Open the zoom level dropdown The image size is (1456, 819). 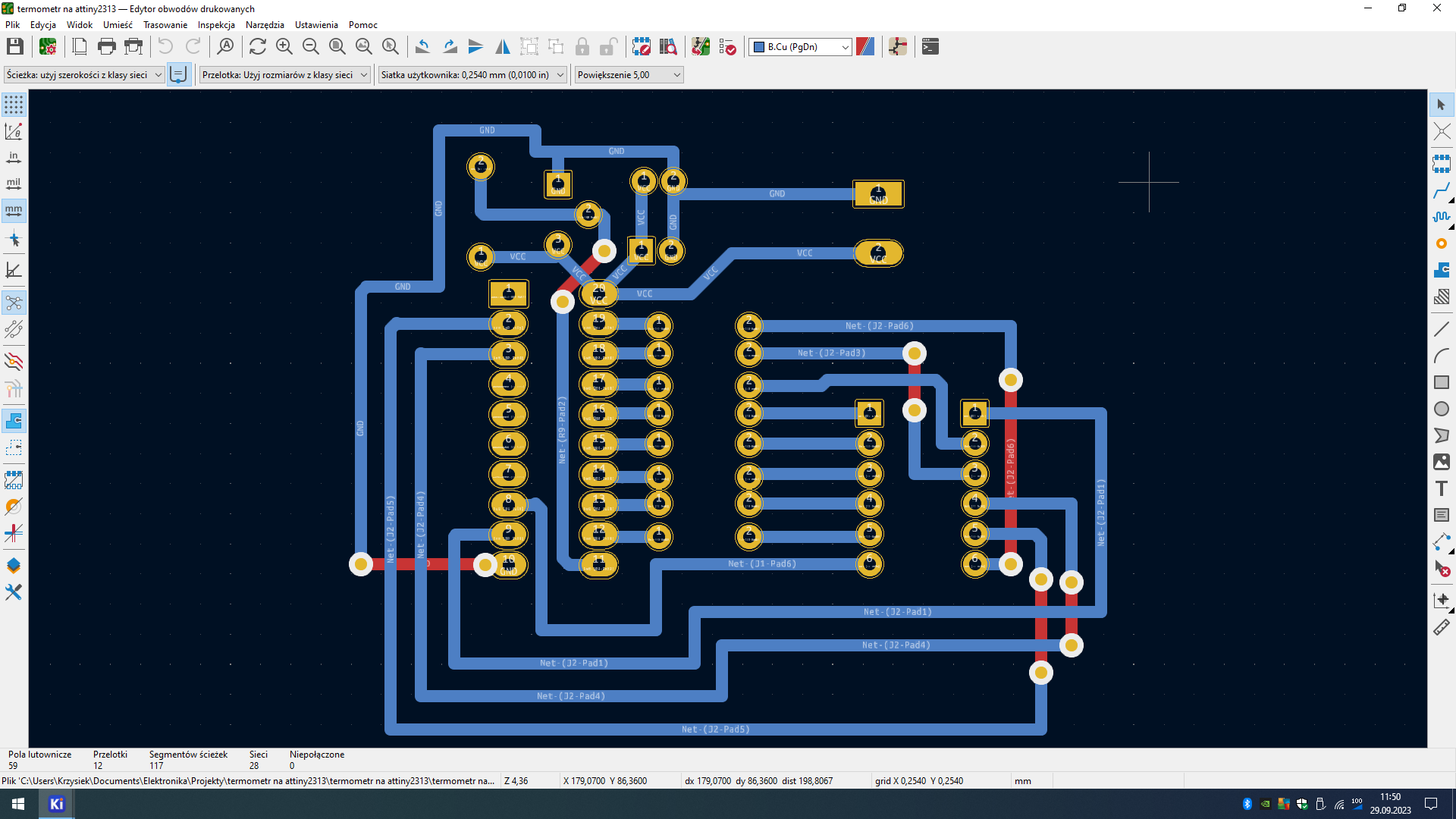click(629, 75)
